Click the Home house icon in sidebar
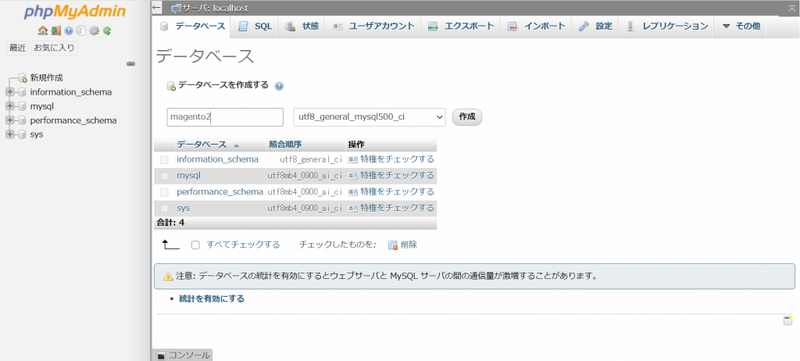Screen dimensions: 800x361 pos(42,31)
